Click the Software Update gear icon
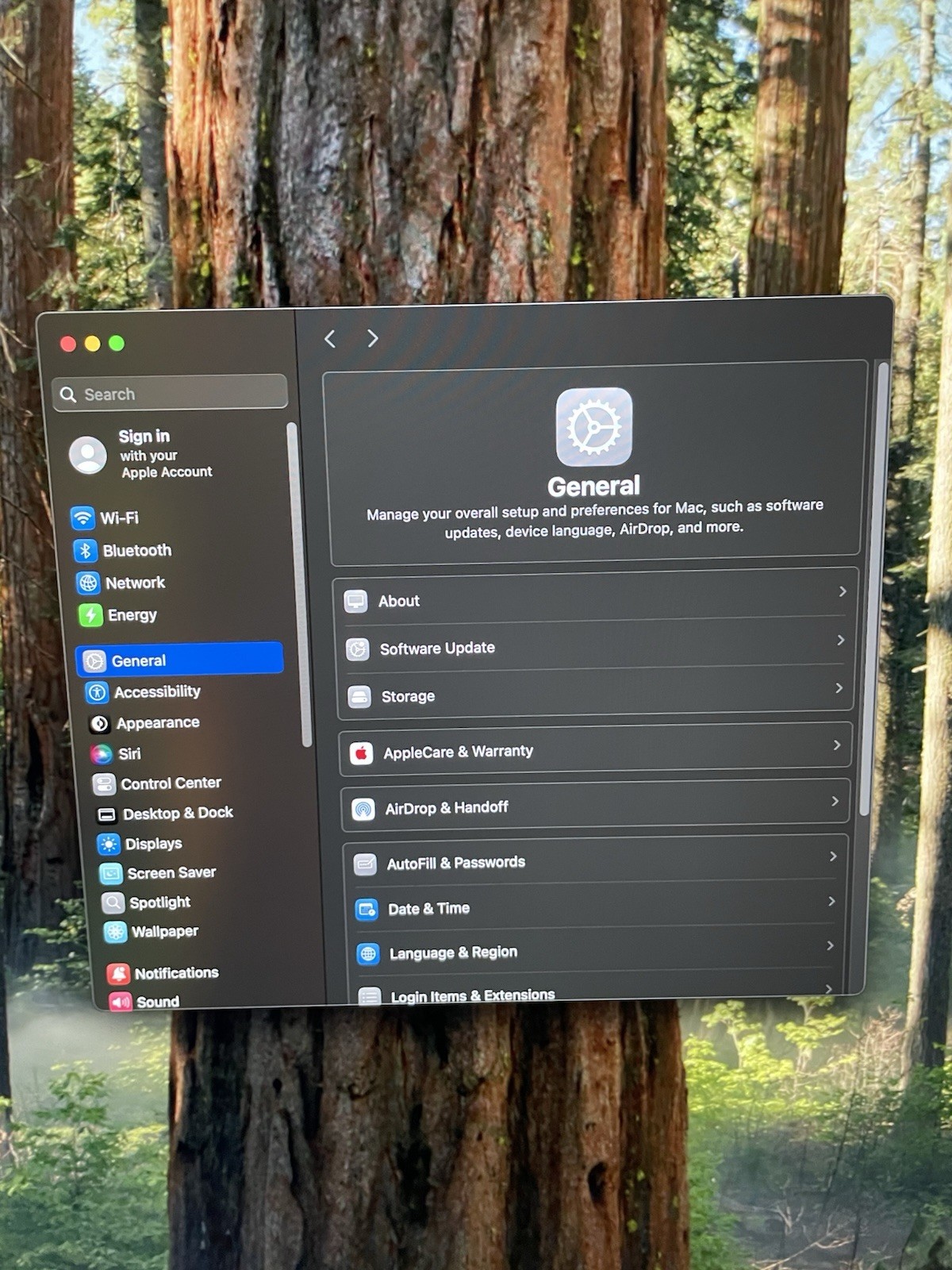The height and width of the screenshot is (1270, 952). [x=358, y=649]
